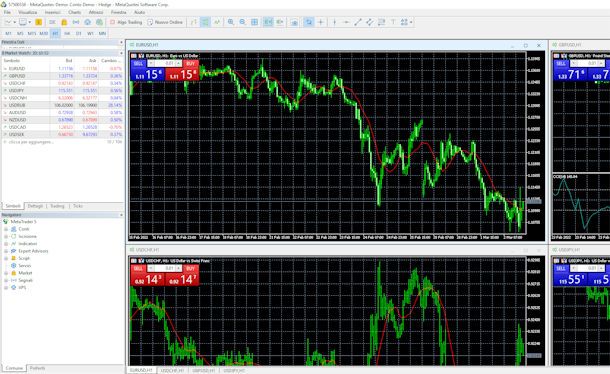Viewport: 610px width, 374px height.
Task: Select the D1 timeframe
Action: pos(79,33)
